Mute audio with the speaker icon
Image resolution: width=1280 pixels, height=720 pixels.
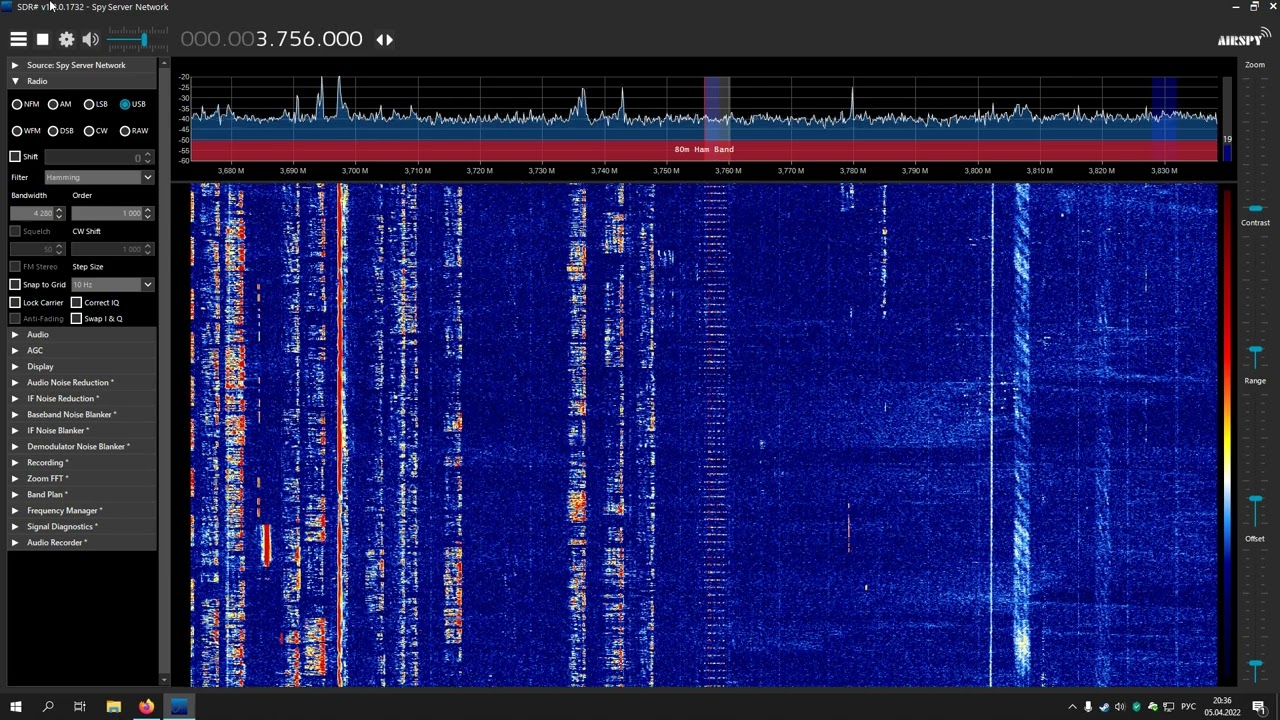[90, 39]
